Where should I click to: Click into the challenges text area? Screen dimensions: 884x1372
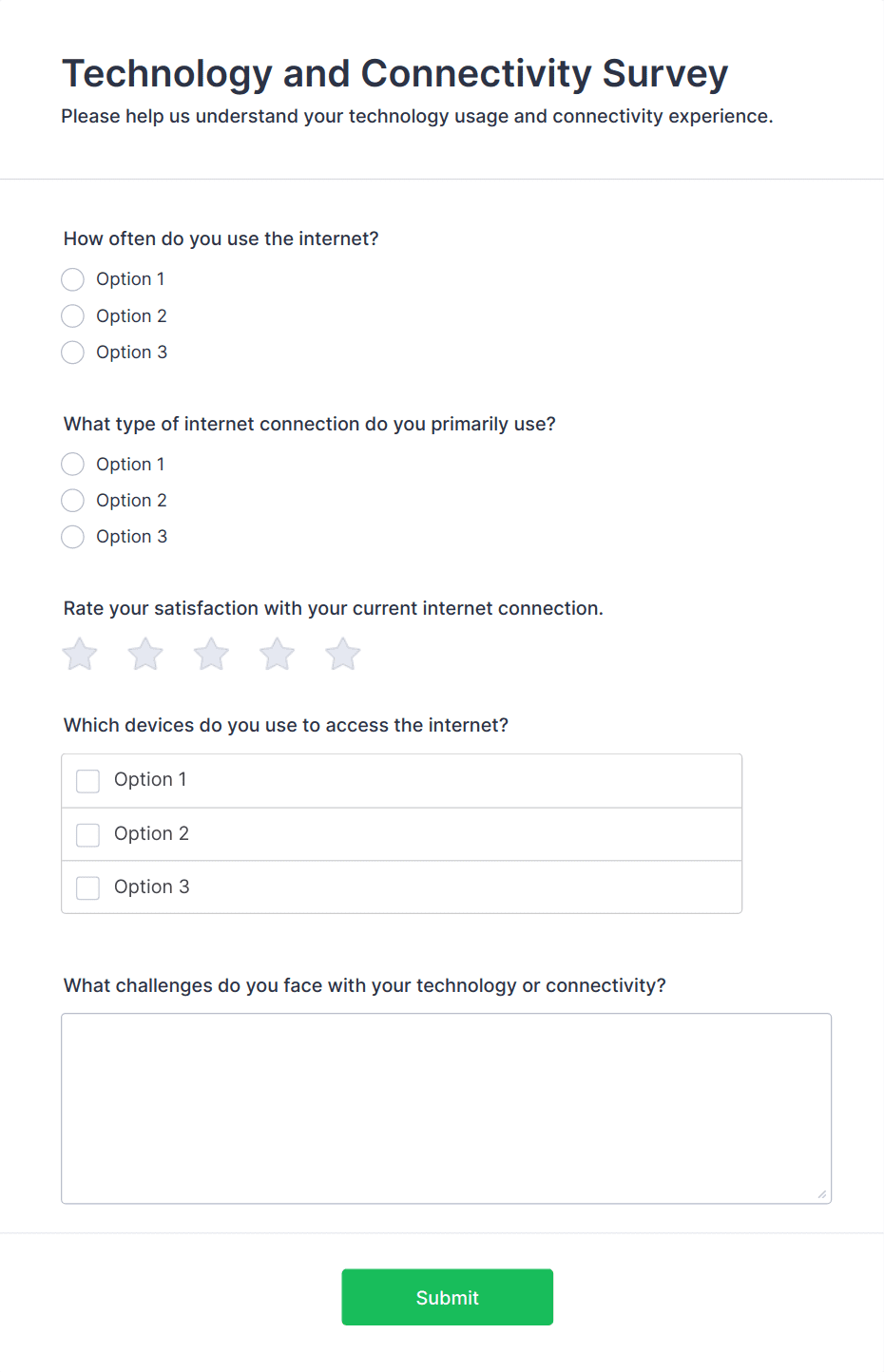click(445, 1102)
